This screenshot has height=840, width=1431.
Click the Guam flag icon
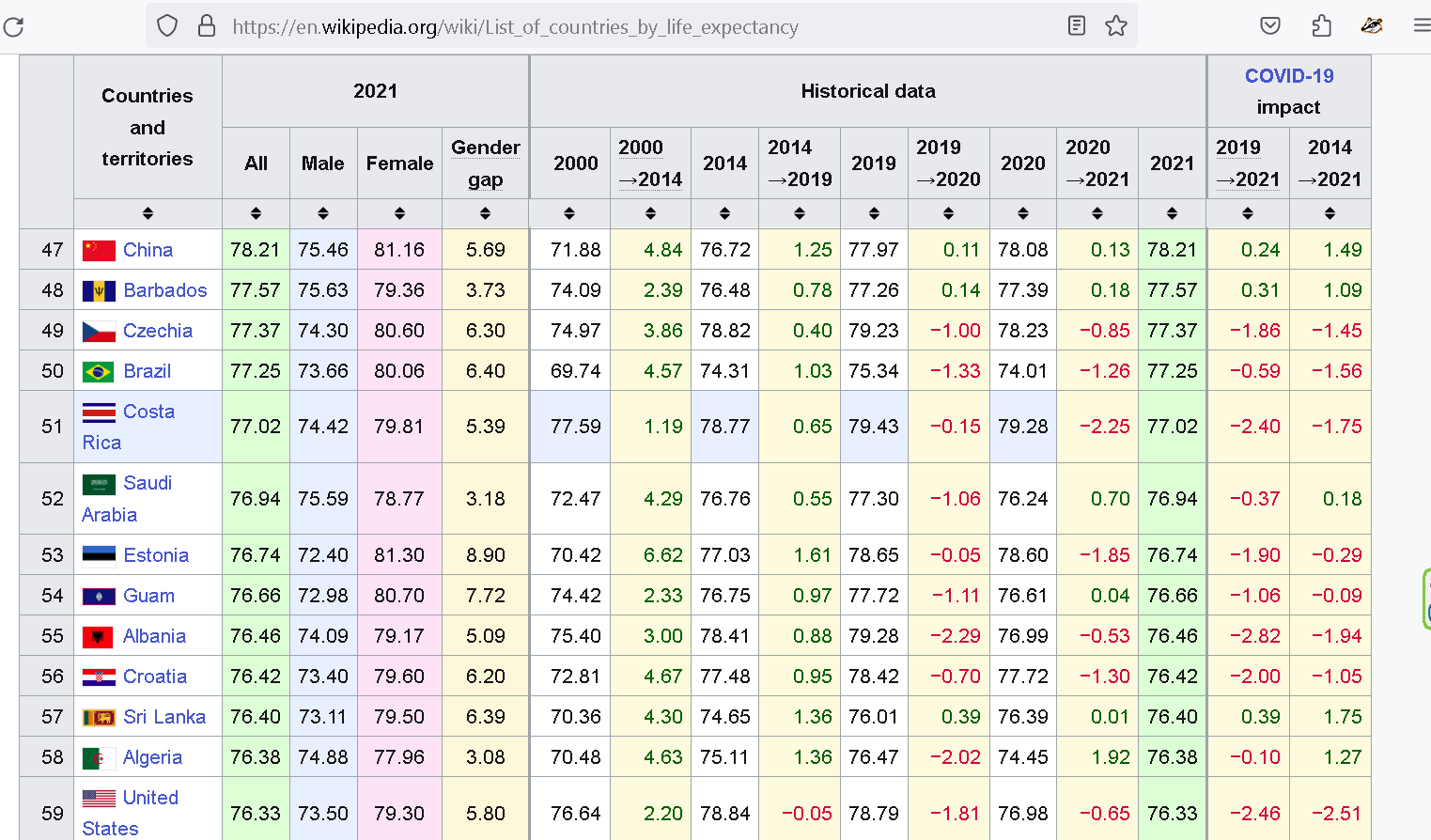[x=99, y=596]
